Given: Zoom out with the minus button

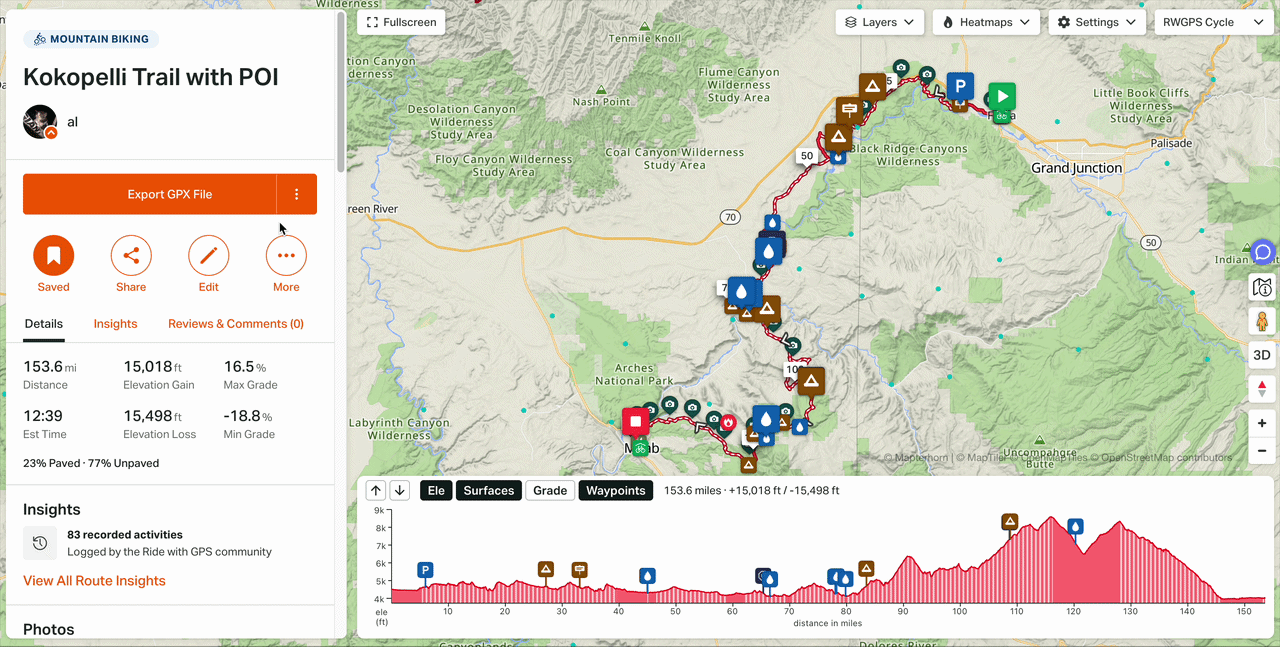Looking at the screenshot, I should pyautogui.click(x=1262, y=451).
